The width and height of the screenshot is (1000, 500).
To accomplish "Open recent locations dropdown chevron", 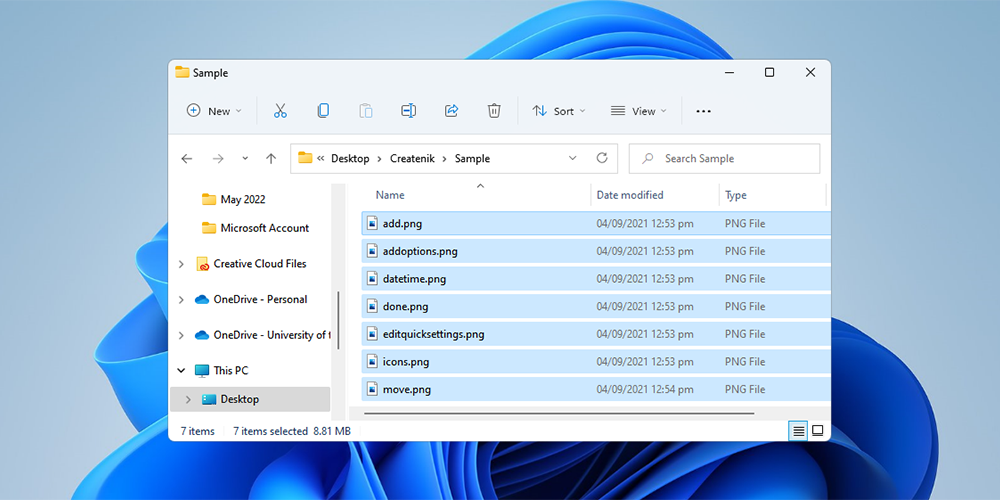I will [x=245, y=159].
